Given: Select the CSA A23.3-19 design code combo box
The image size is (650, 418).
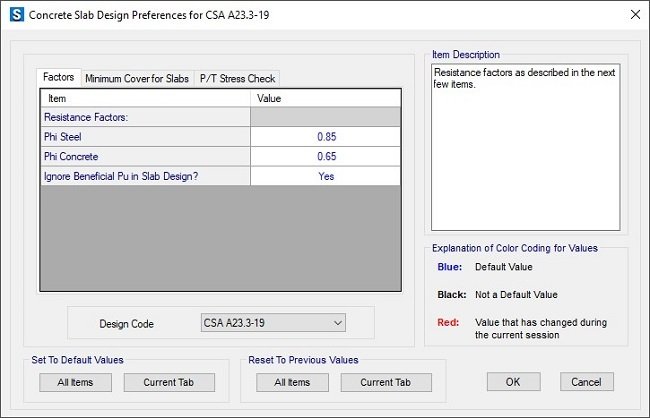Looking at the screenshot, I should point(273,323).
